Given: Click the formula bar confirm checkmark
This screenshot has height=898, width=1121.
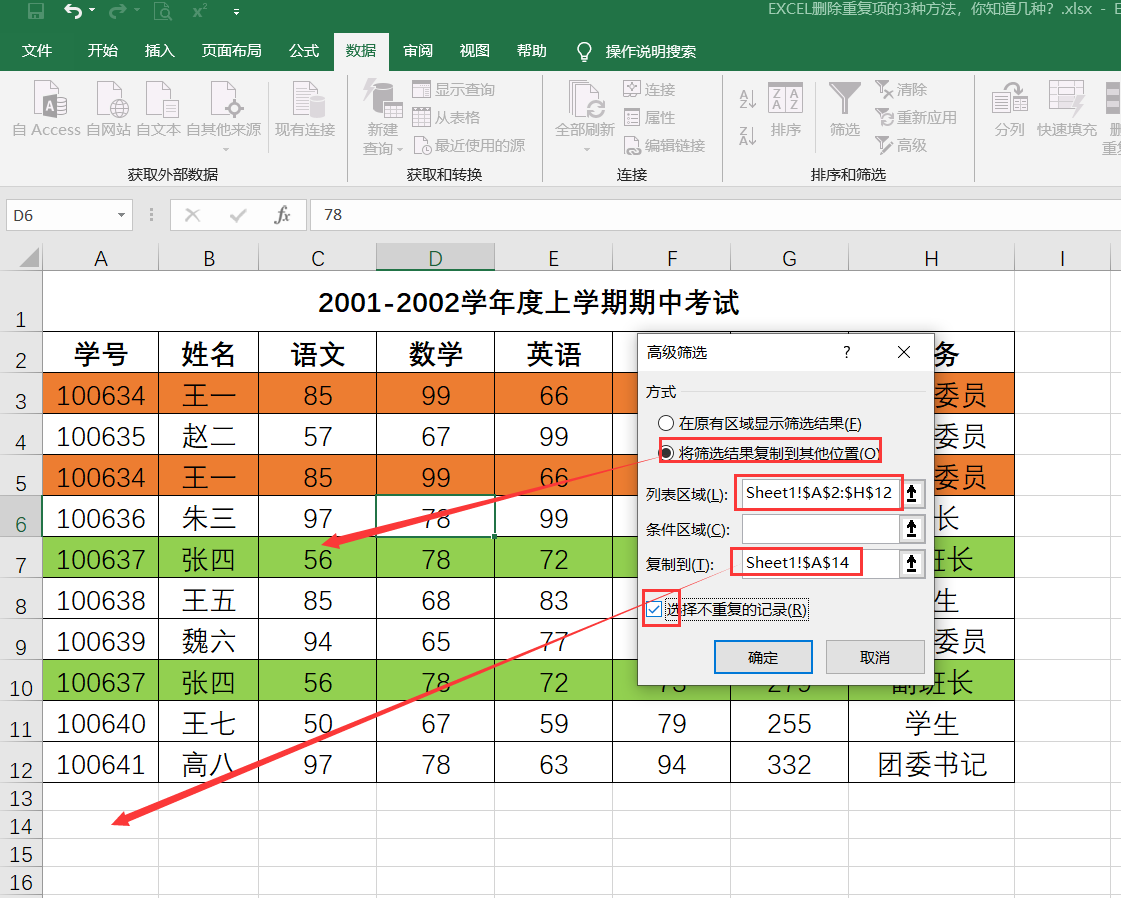Looking at the screenshot, I should (x=238, y=214).
